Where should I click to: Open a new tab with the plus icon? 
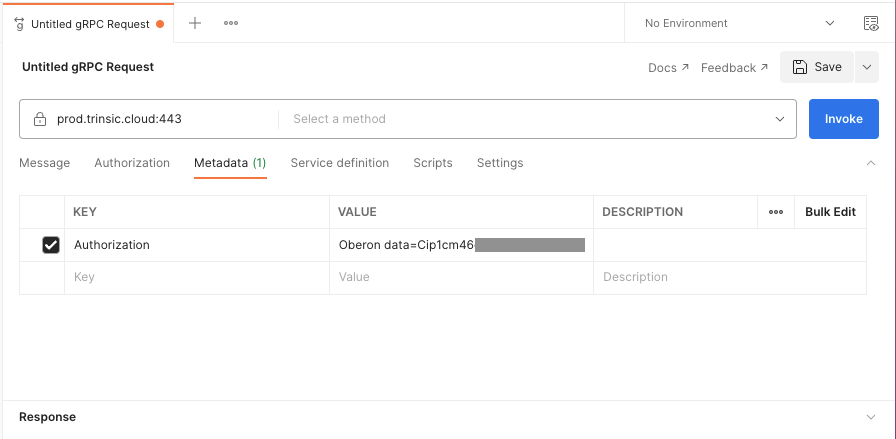click(195, 23)
